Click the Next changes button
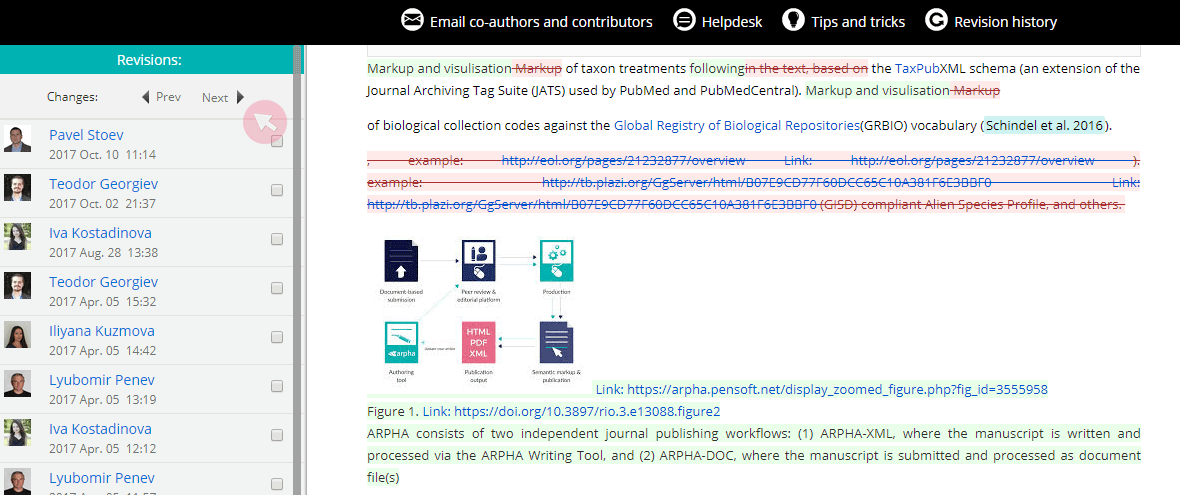The width and height of the screenshot is (1180, 495). (223, 97)
